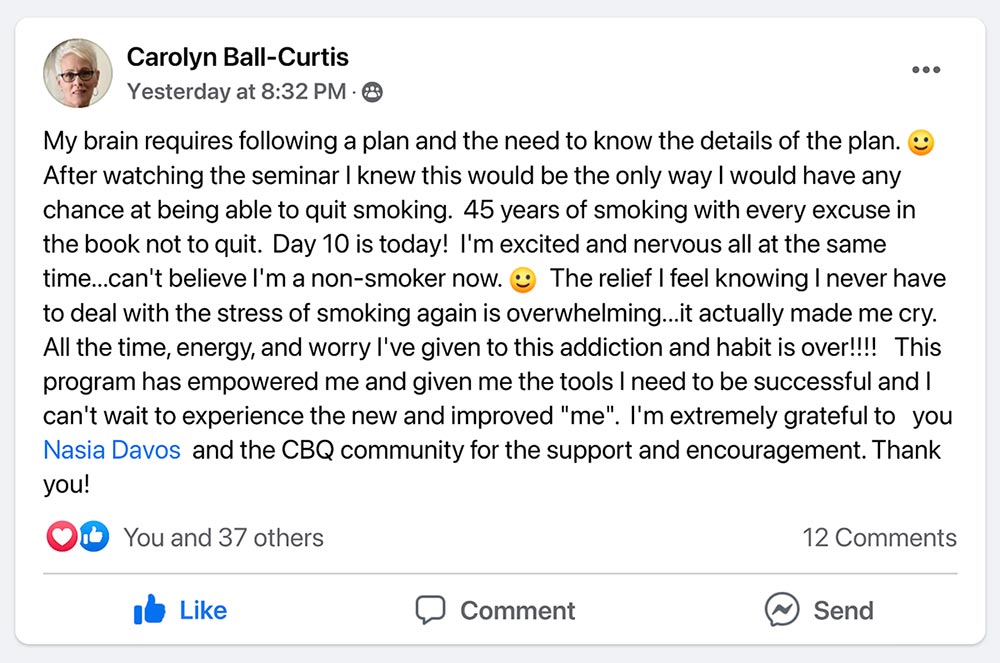Image resolution: width=1000 pixels, height=663 pixels.
Task: Toggle the blue "Like" text label
Action: click(203, 610)
